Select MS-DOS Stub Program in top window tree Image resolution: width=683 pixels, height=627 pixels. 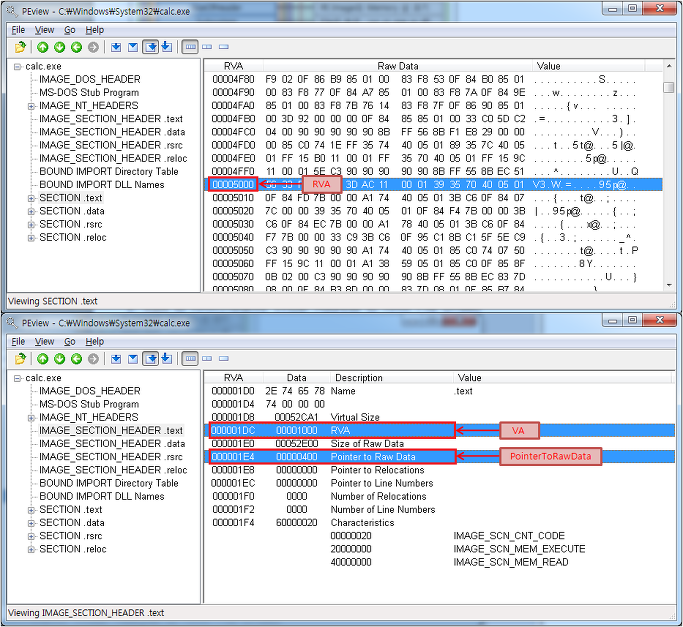pyautogui.click(x=89, y=92)
